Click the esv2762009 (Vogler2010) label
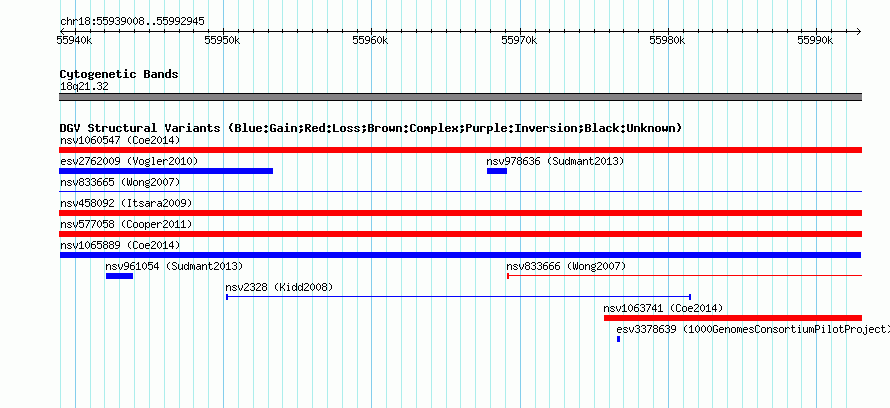This screenshot has width=890, height=408. (129, 161)
